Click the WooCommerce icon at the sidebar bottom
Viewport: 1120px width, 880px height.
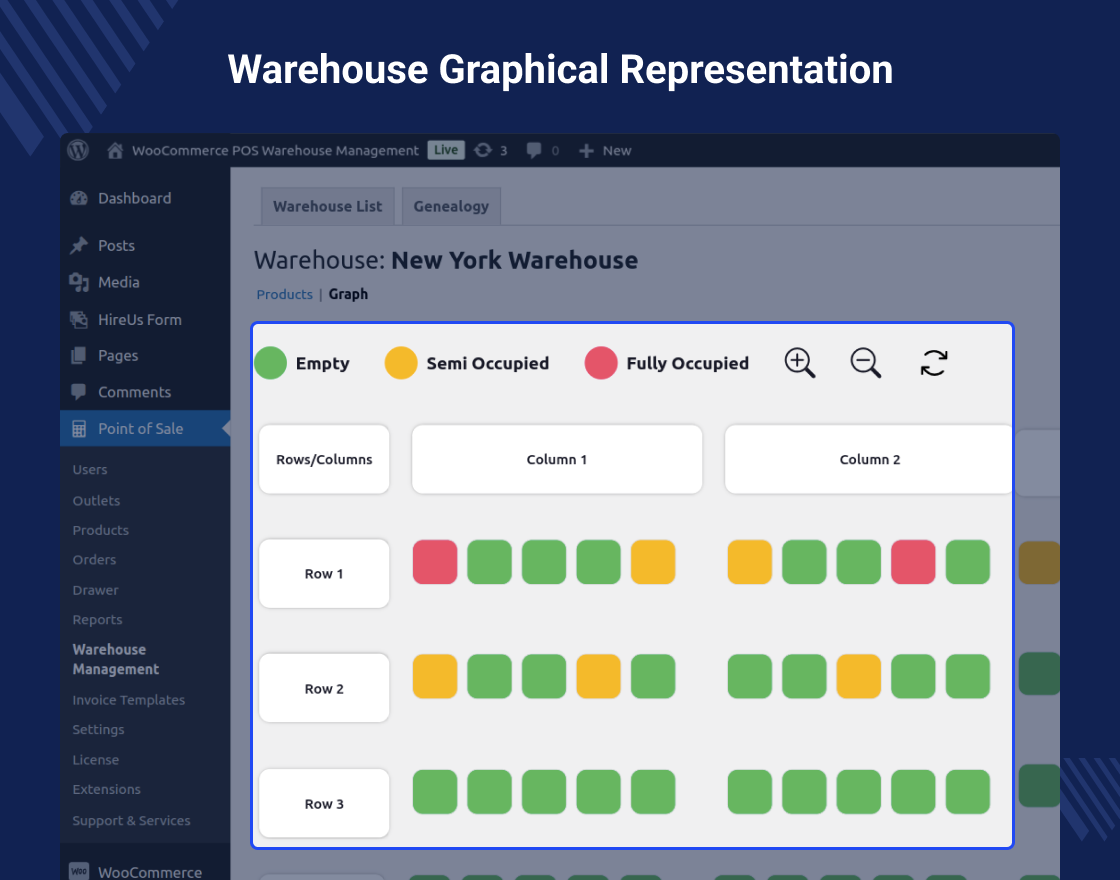click(x=78, y=871)
